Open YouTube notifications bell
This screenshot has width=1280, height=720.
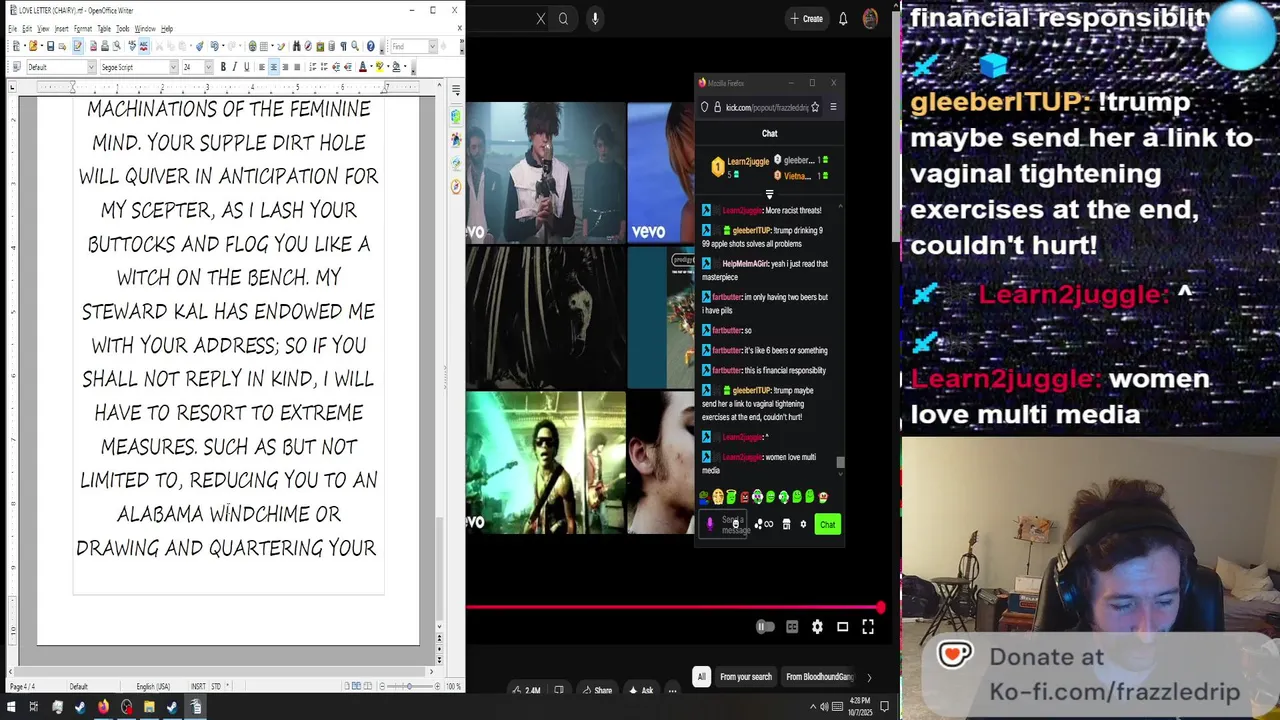coord(843,18)
